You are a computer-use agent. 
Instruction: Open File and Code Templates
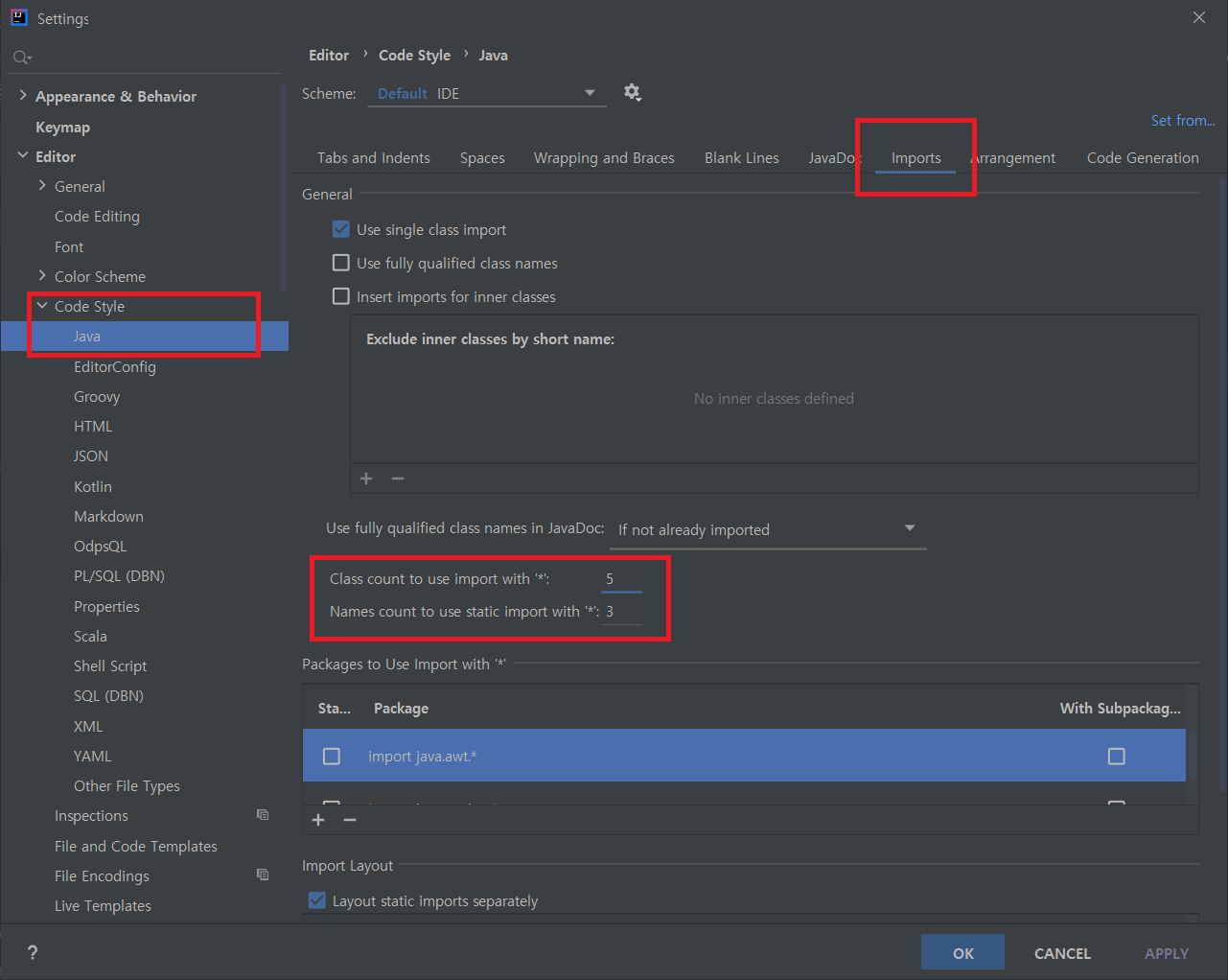[x=136, y=846]
